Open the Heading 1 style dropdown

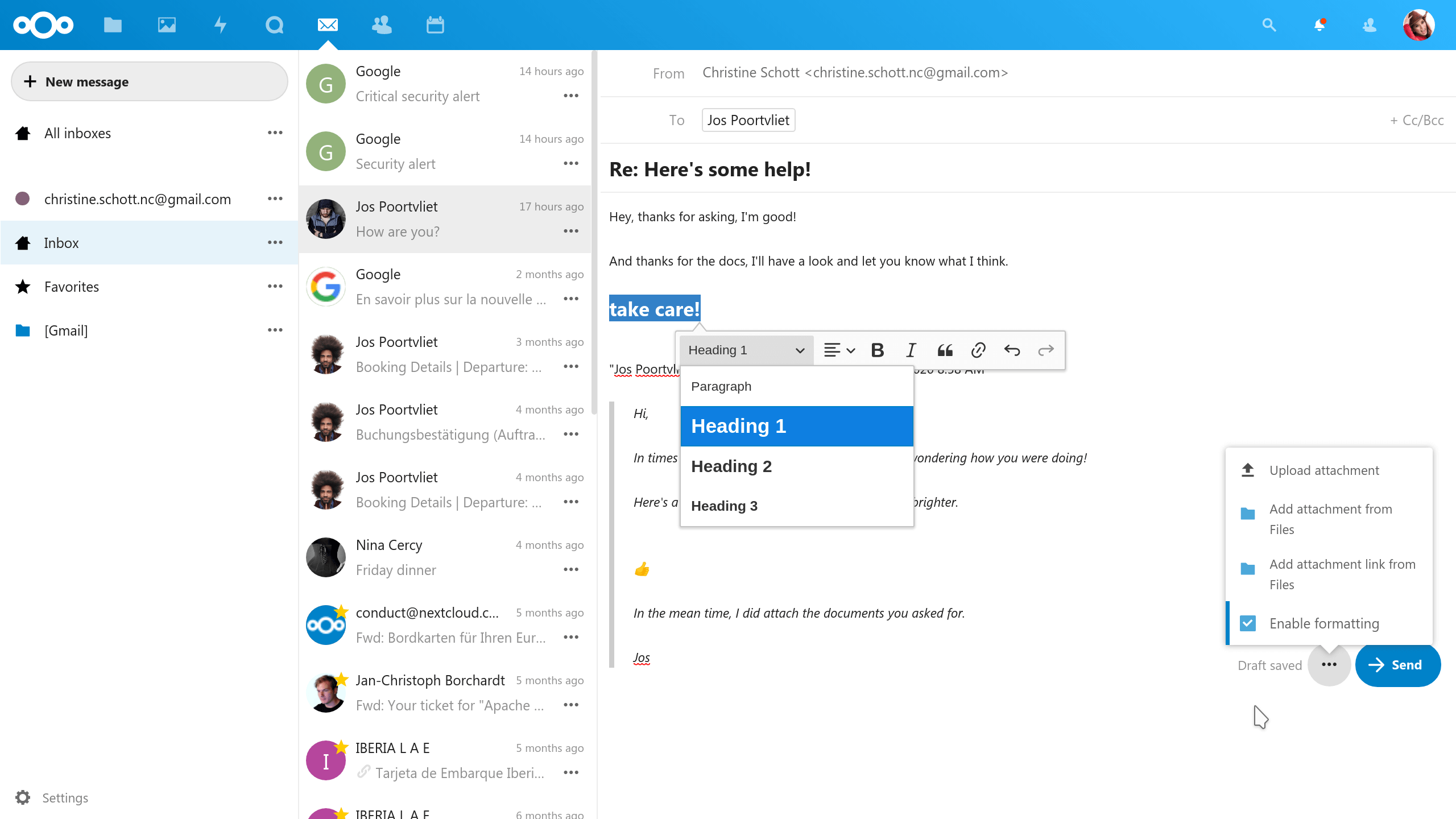click(745, 350)
